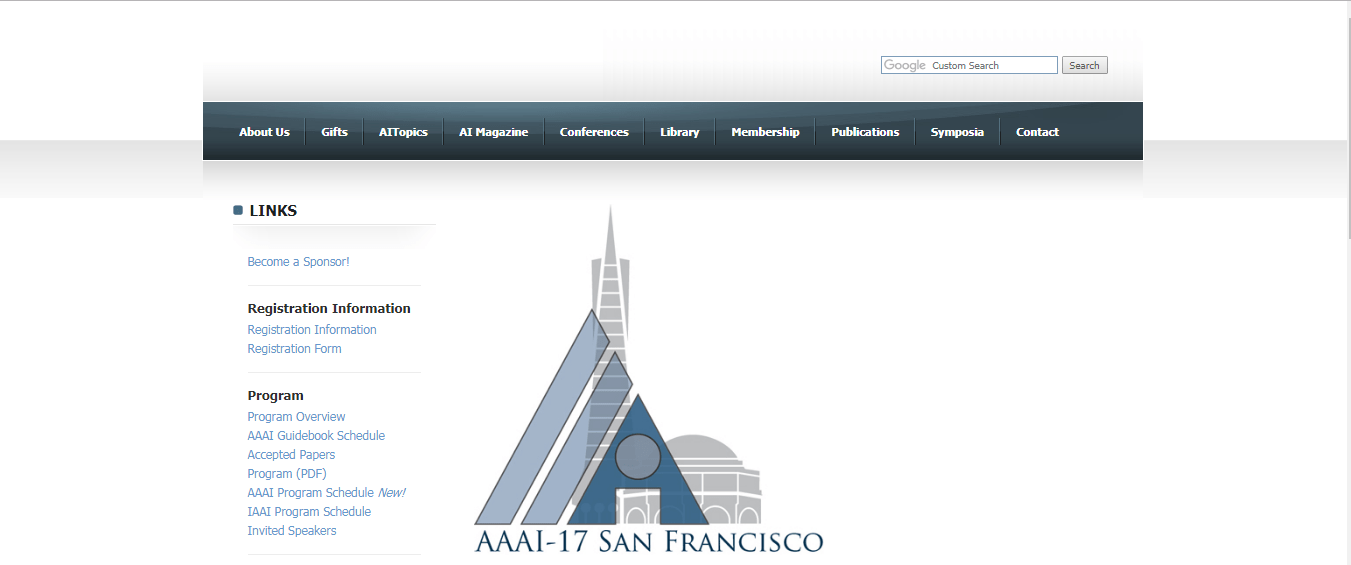Screen dimensions: 1351x565
Task: Click the LINKS sidebar heading
Action: [x=273, y=210]
